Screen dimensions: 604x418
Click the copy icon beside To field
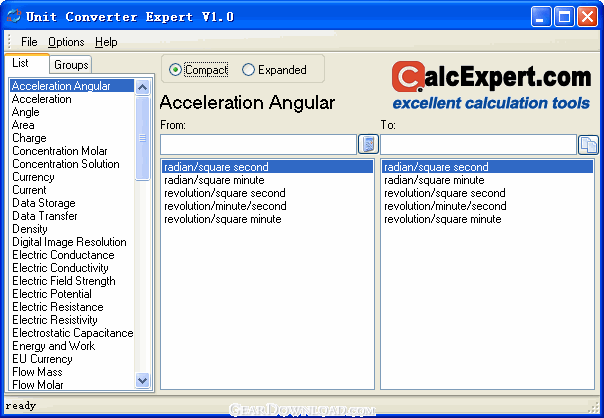click(588, 145)
